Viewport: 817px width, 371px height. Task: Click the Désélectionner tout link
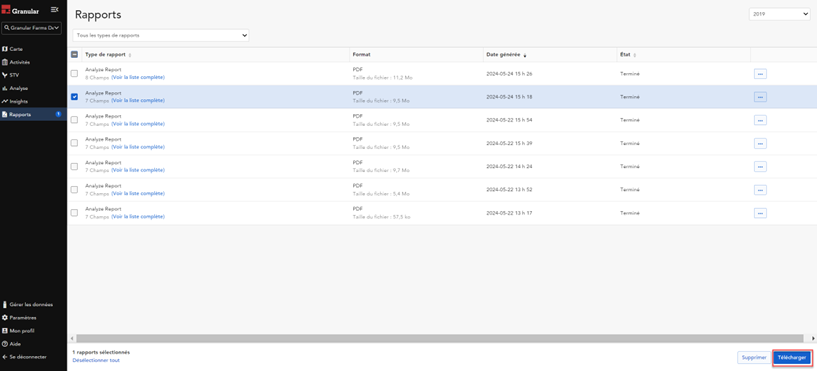pyautogui.click(x=96, y=360)
